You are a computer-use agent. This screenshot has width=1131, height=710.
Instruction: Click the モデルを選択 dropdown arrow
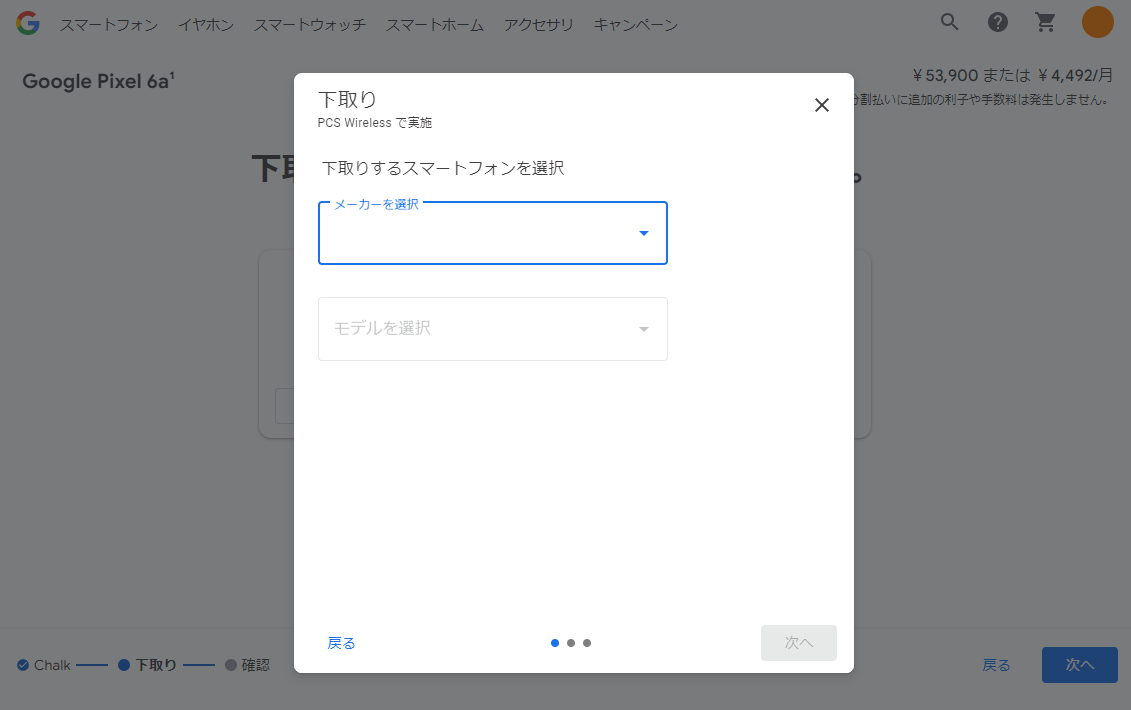click(x=643, y=329)
